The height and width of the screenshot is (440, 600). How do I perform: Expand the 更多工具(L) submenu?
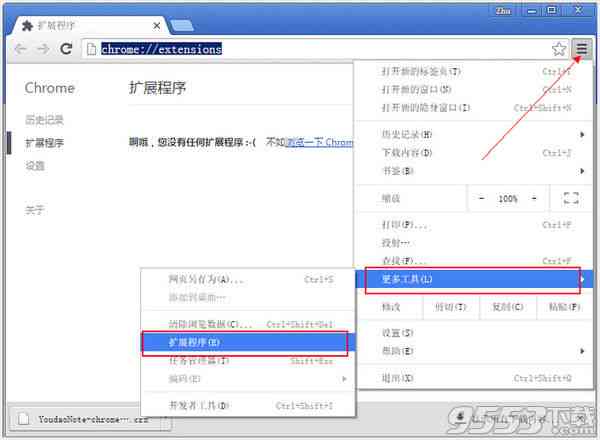(x=474, y=279)
